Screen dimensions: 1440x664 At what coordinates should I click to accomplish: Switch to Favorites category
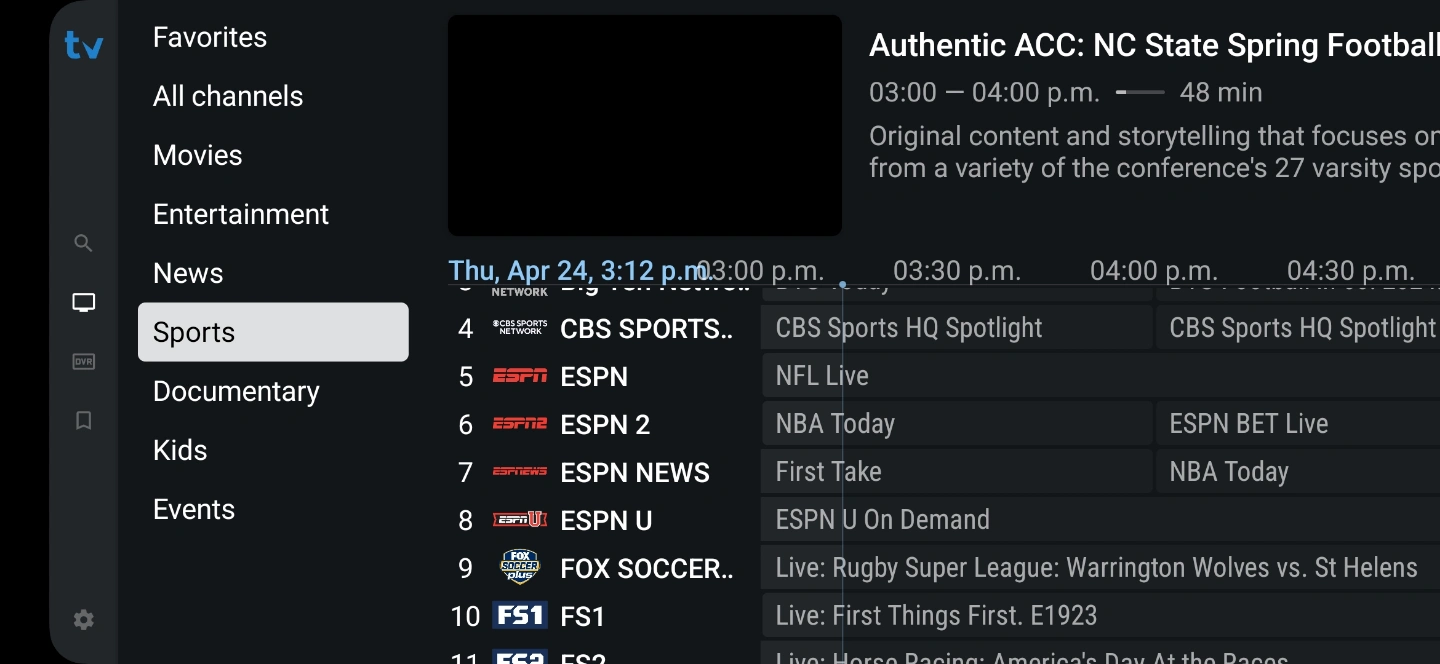[210, 38]
